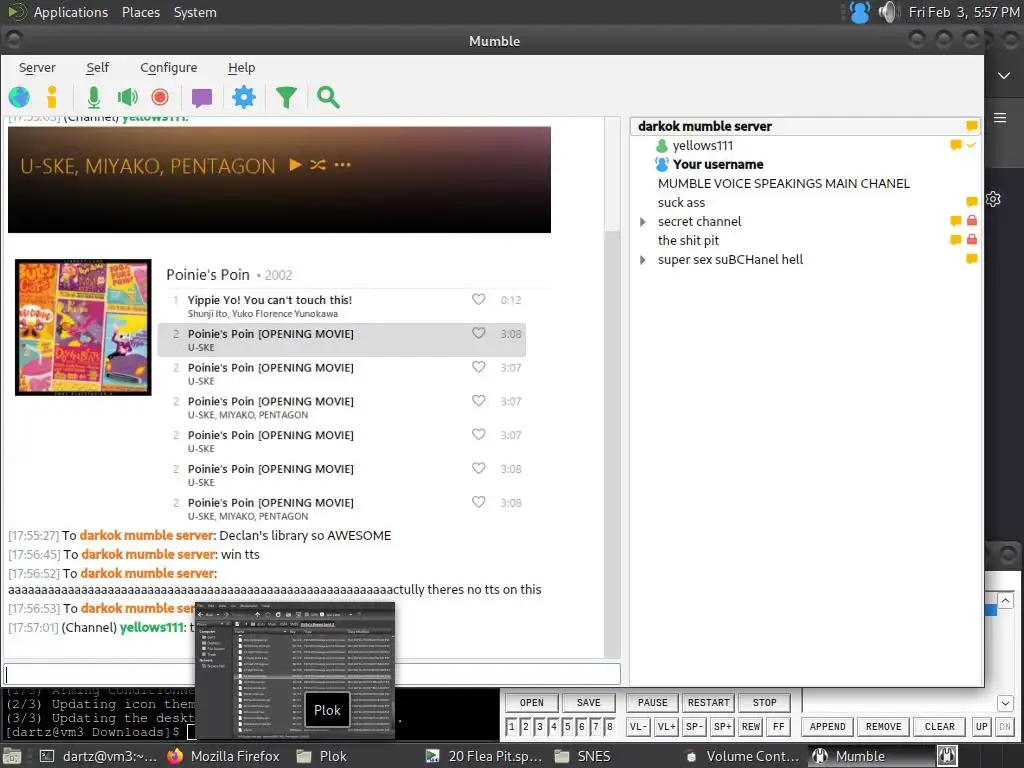Click the APPEND playlist button
Image resolution: width=1024 pixels, height=768 pixels.
827,726
